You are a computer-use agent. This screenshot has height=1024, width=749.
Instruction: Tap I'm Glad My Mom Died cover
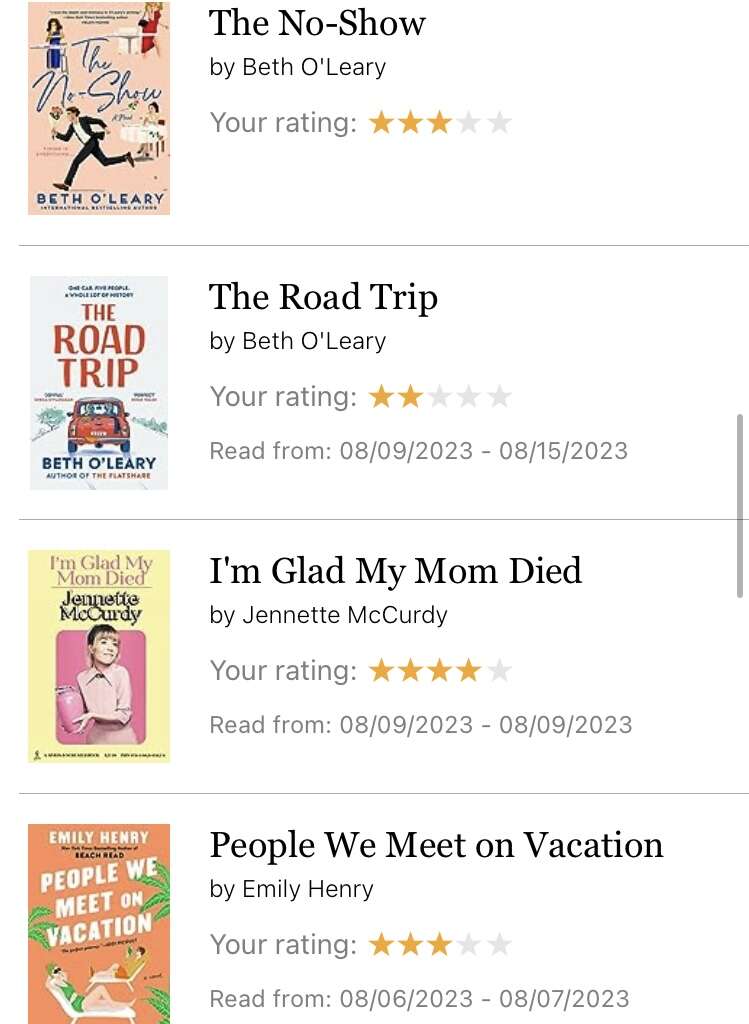point(99,656)
